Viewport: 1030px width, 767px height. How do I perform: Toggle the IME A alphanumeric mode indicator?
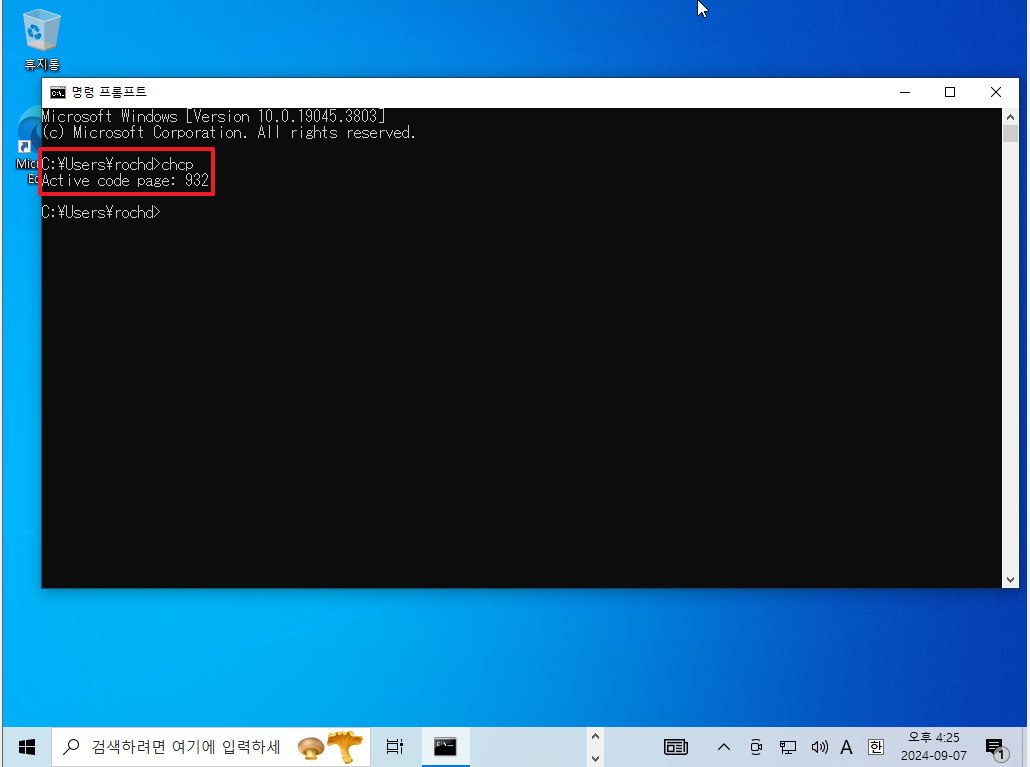point(846,747)
